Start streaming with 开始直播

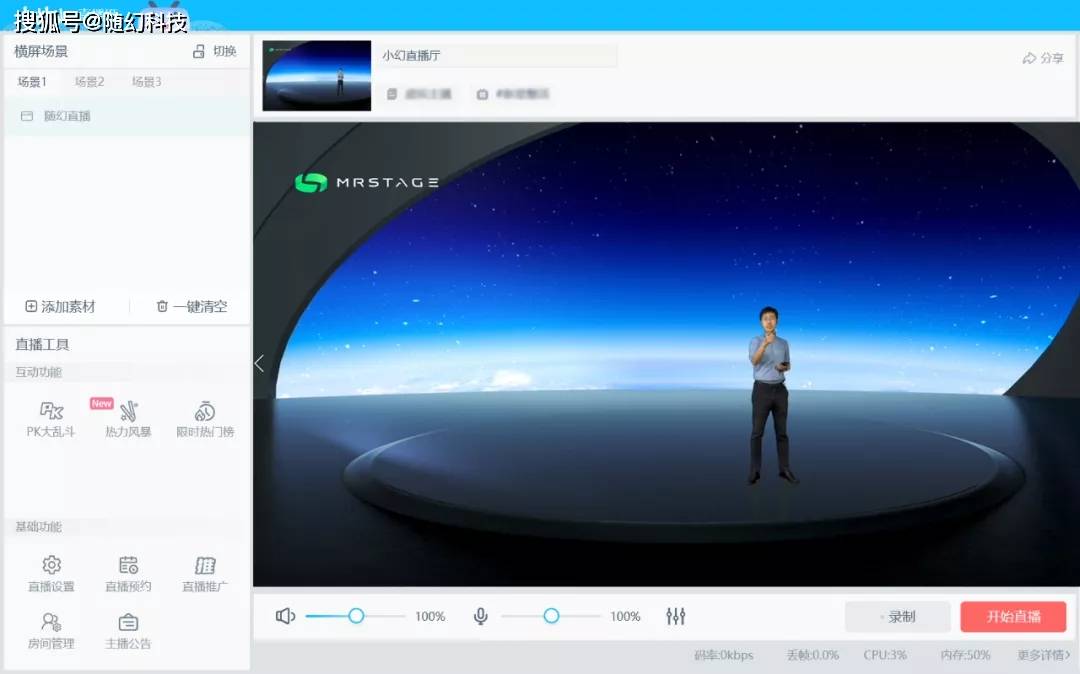(x=1014, y=617)
